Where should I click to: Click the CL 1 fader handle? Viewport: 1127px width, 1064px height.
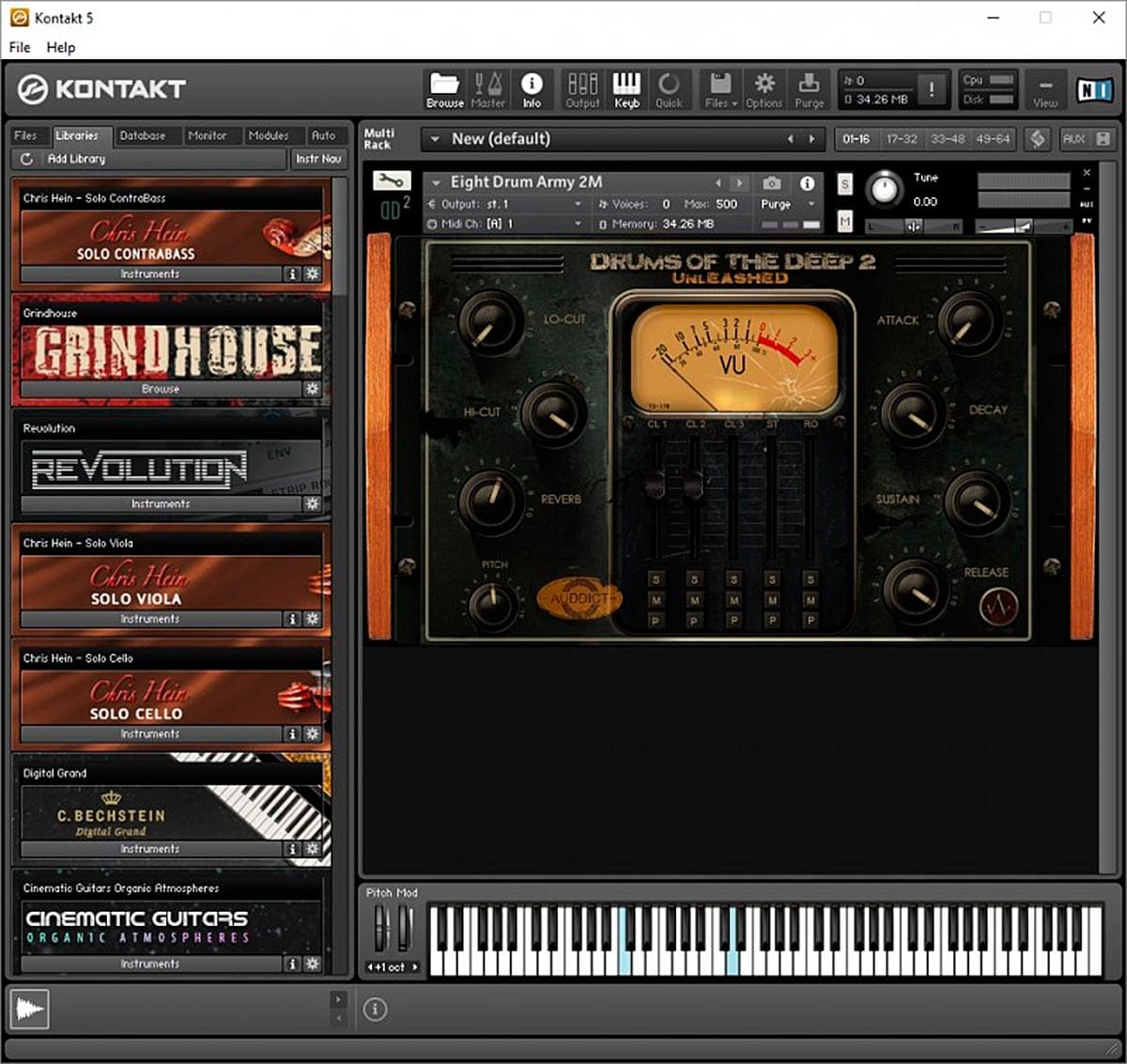coord(654,486)
